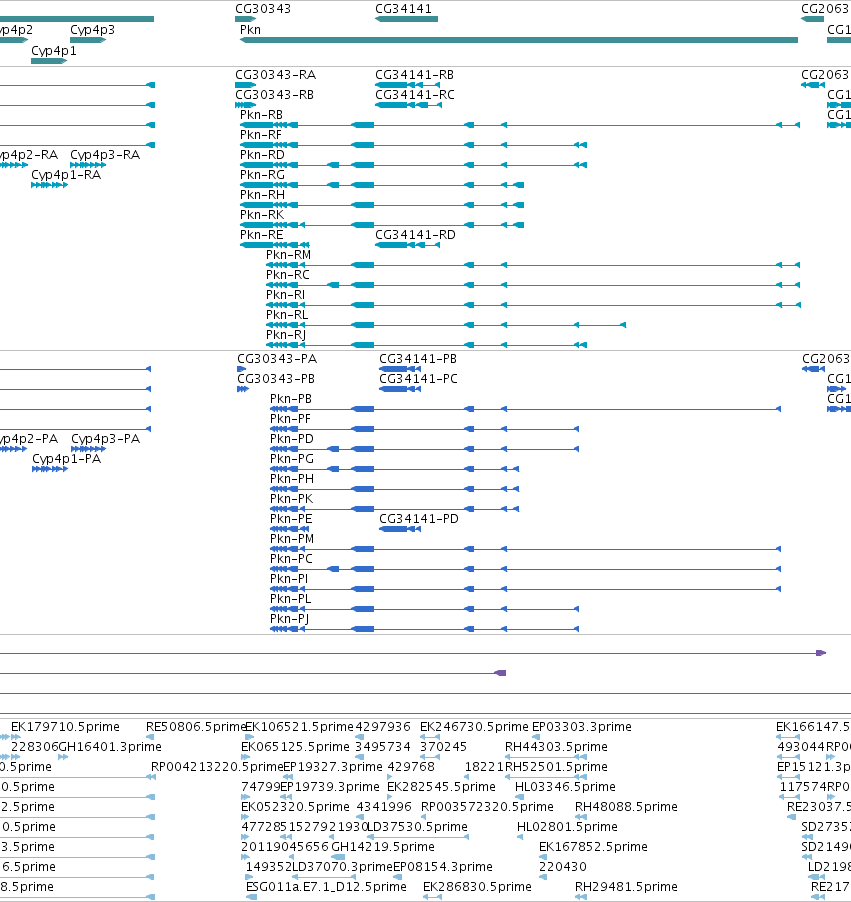Viewport: 851px width, 902px height.
Task: Click the CG30343 gene label
Action: click(263, 9)
